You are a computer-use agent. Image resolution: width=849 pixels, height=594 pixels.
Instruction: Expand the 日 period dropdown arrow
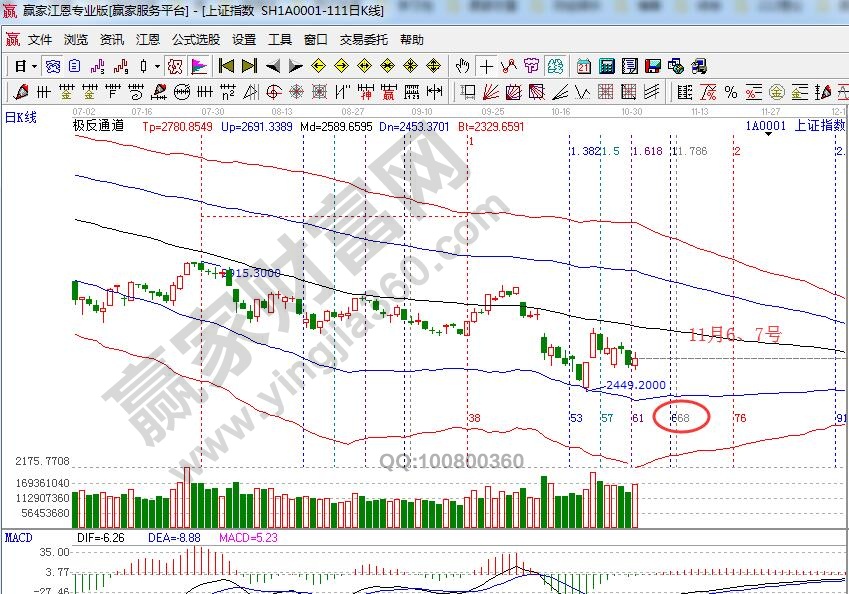point(34,66)
